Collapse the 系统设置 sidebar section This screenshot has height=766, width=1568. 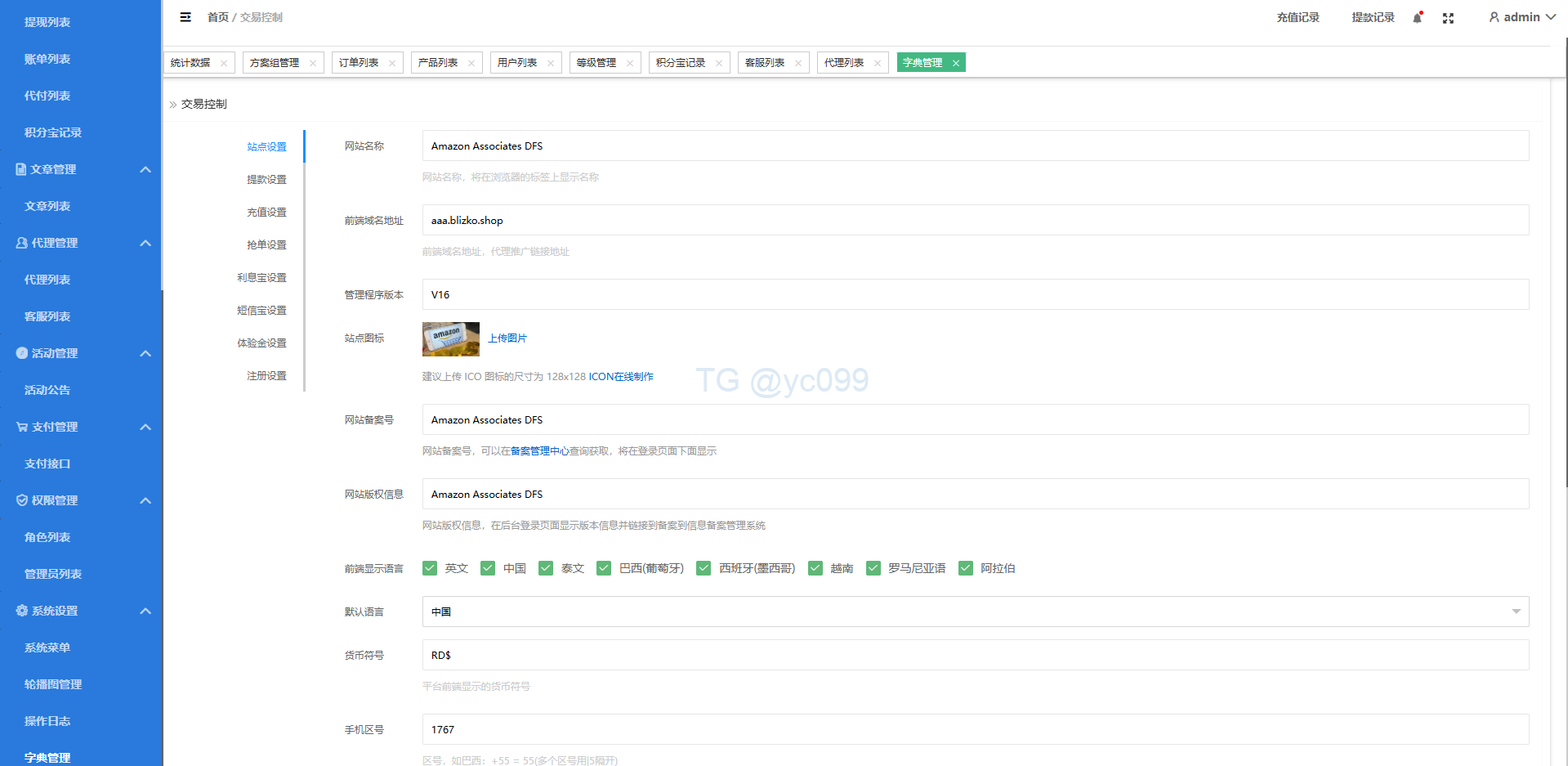click(x=145, y=611)
